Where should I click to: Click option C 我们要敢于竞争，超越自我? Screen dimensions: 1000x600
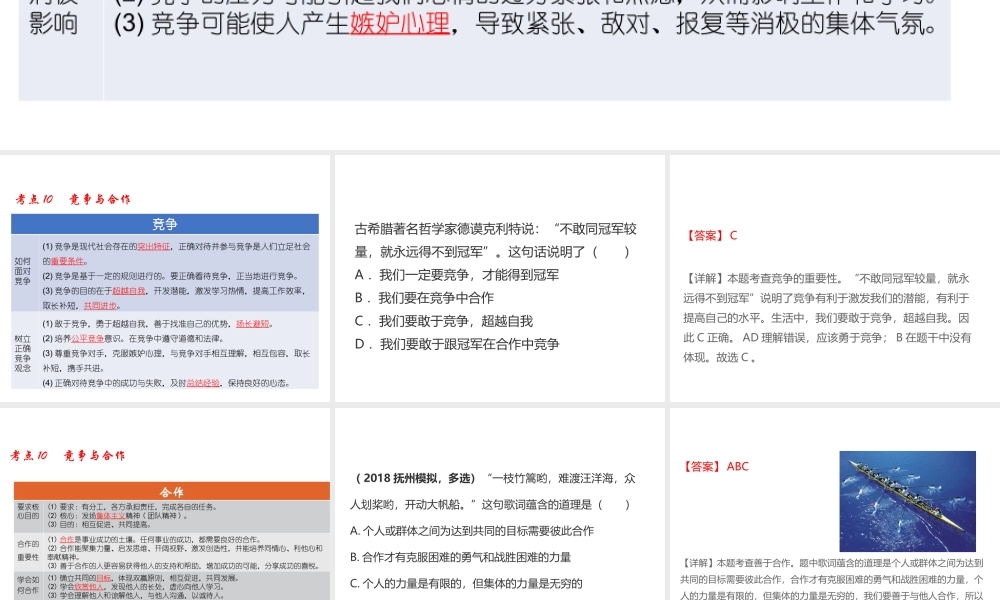(444, 321)
